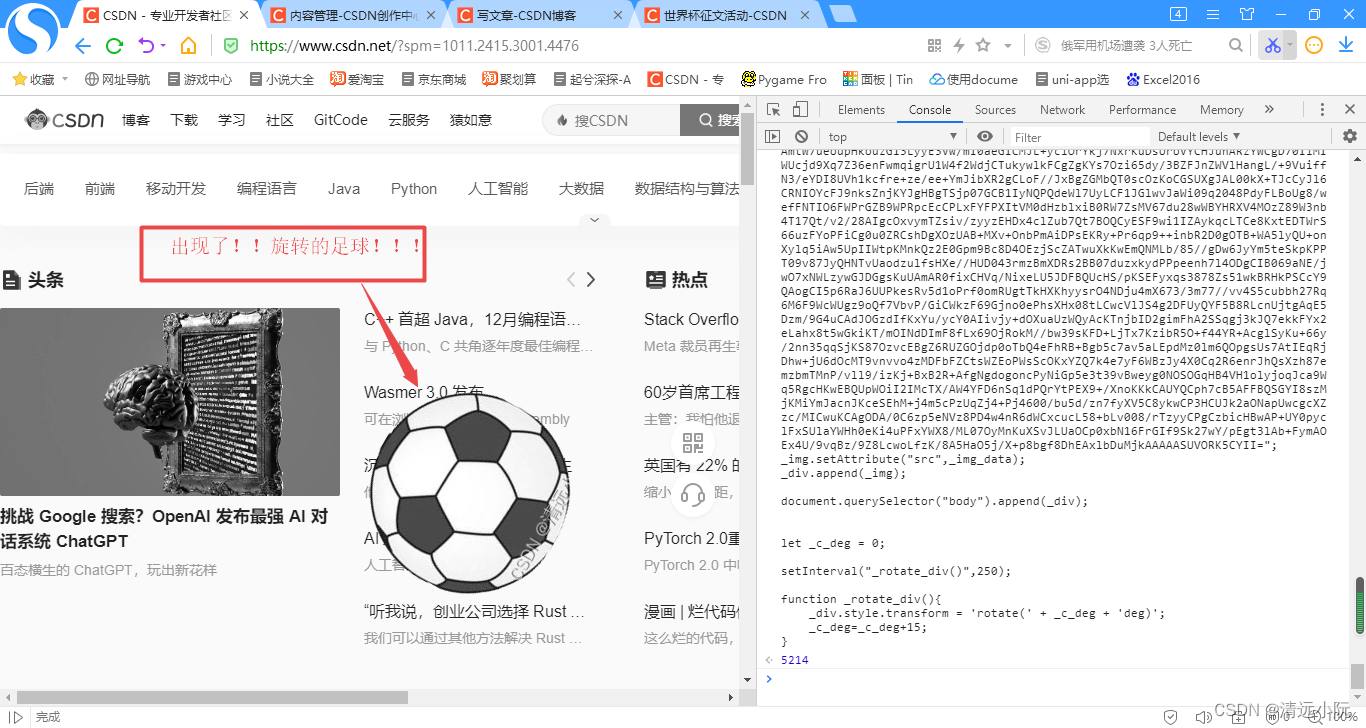Switch to the Network tab

(1062, 110)
